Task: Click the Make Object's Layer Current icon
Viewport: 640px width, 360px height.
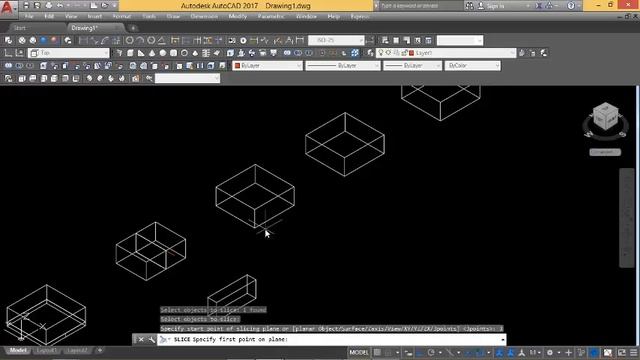Action: click(522, 53)
